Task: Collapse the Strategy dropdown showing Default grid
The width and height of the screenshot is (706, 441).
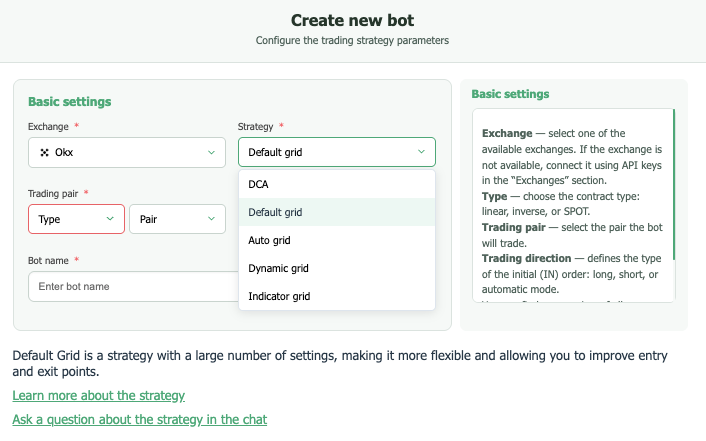Action: (336, 153)
